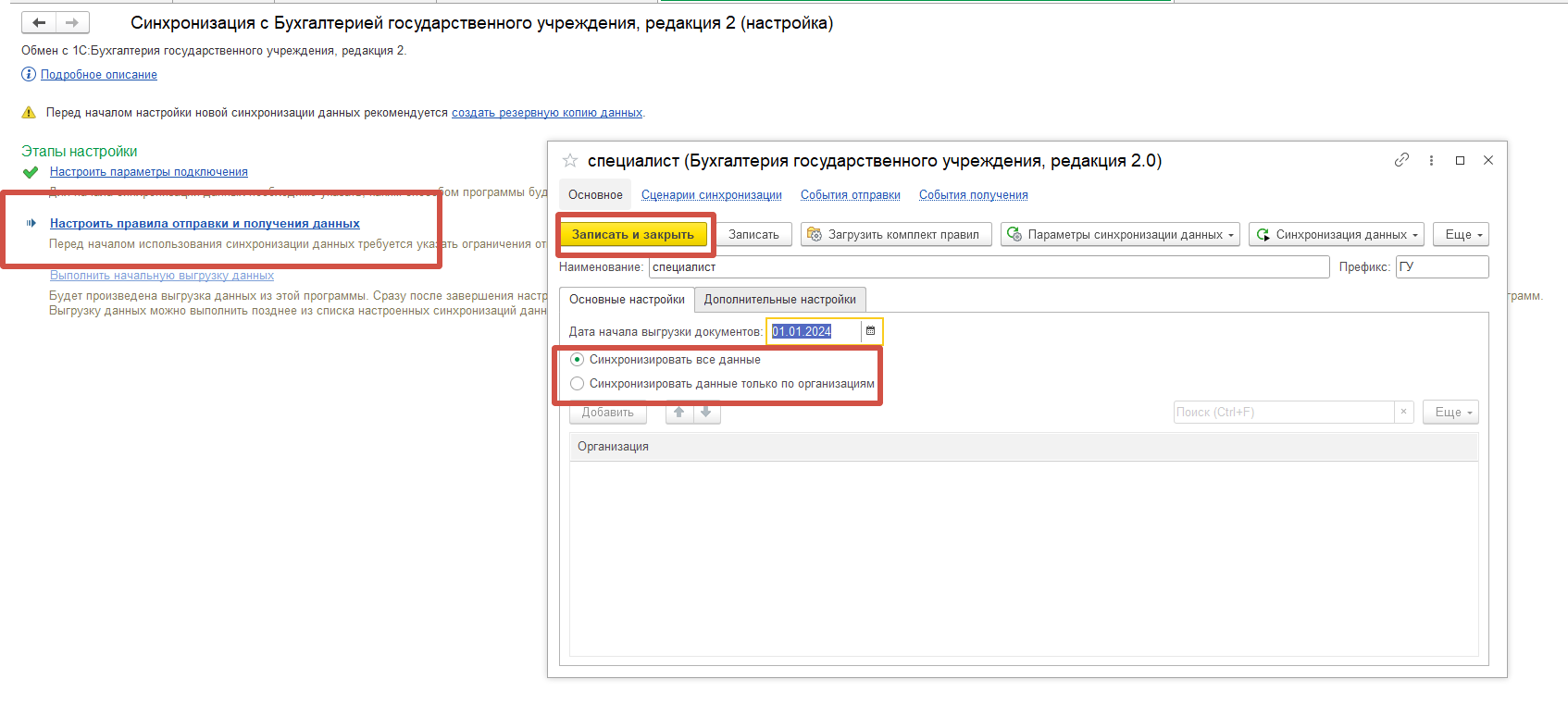This screenshot has height=716, width=1568.
Task: Open Настроить правила отправки и получения данных
Action: [x=205, y=224]
